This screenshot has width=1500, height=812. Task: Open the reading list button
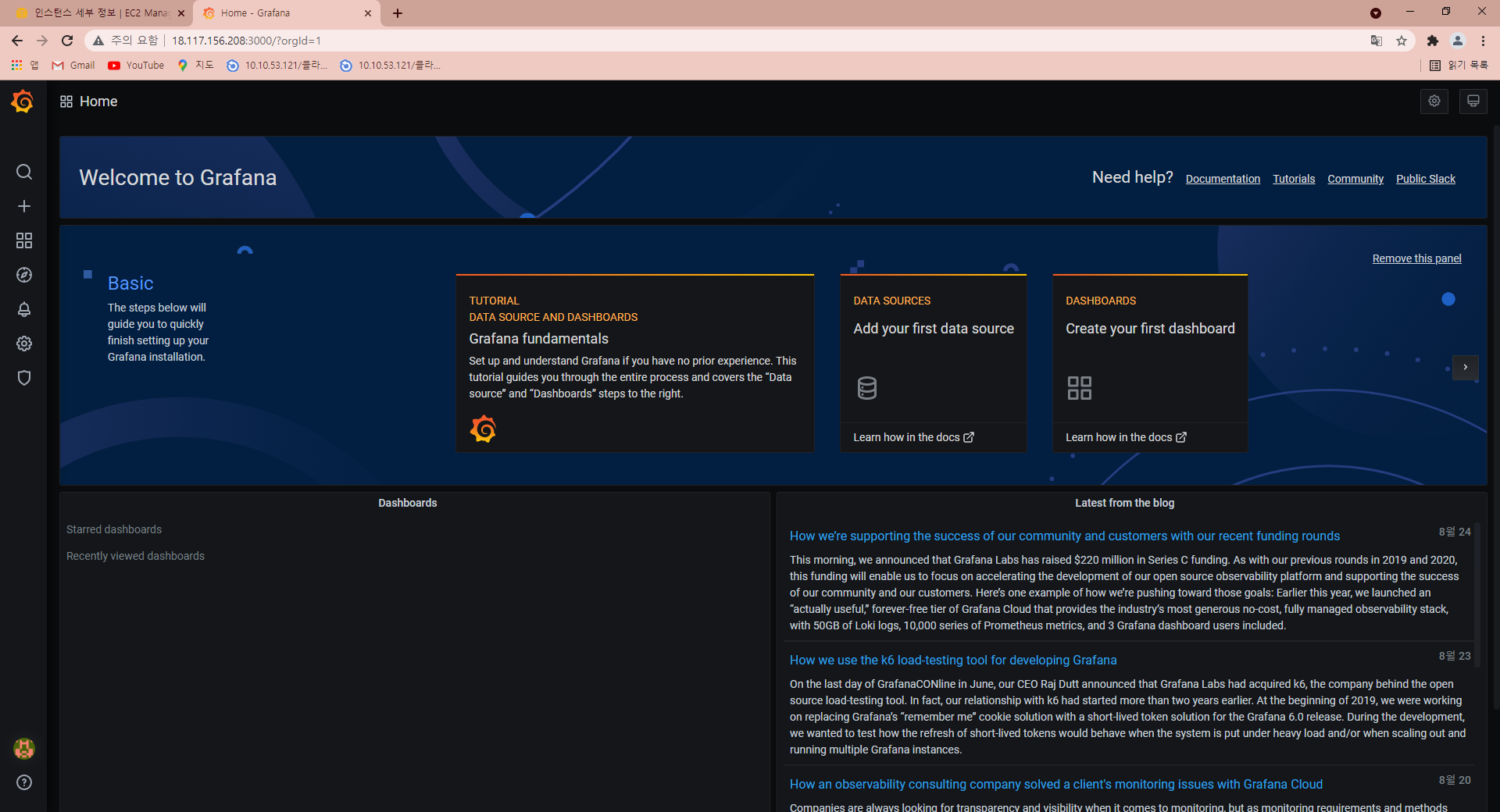[x=1459, y=66]
